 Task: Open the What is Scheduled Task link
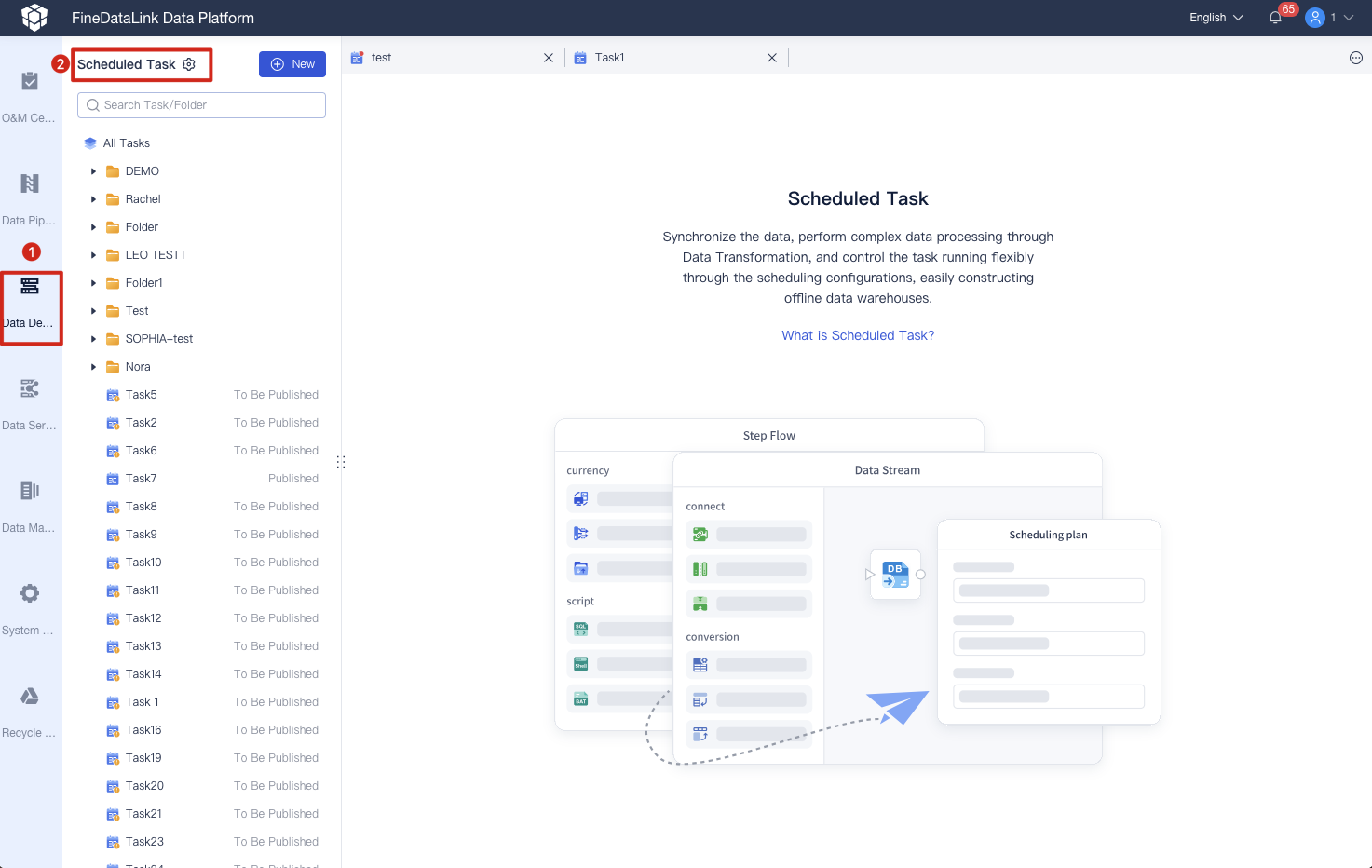[x=858, y=335]
